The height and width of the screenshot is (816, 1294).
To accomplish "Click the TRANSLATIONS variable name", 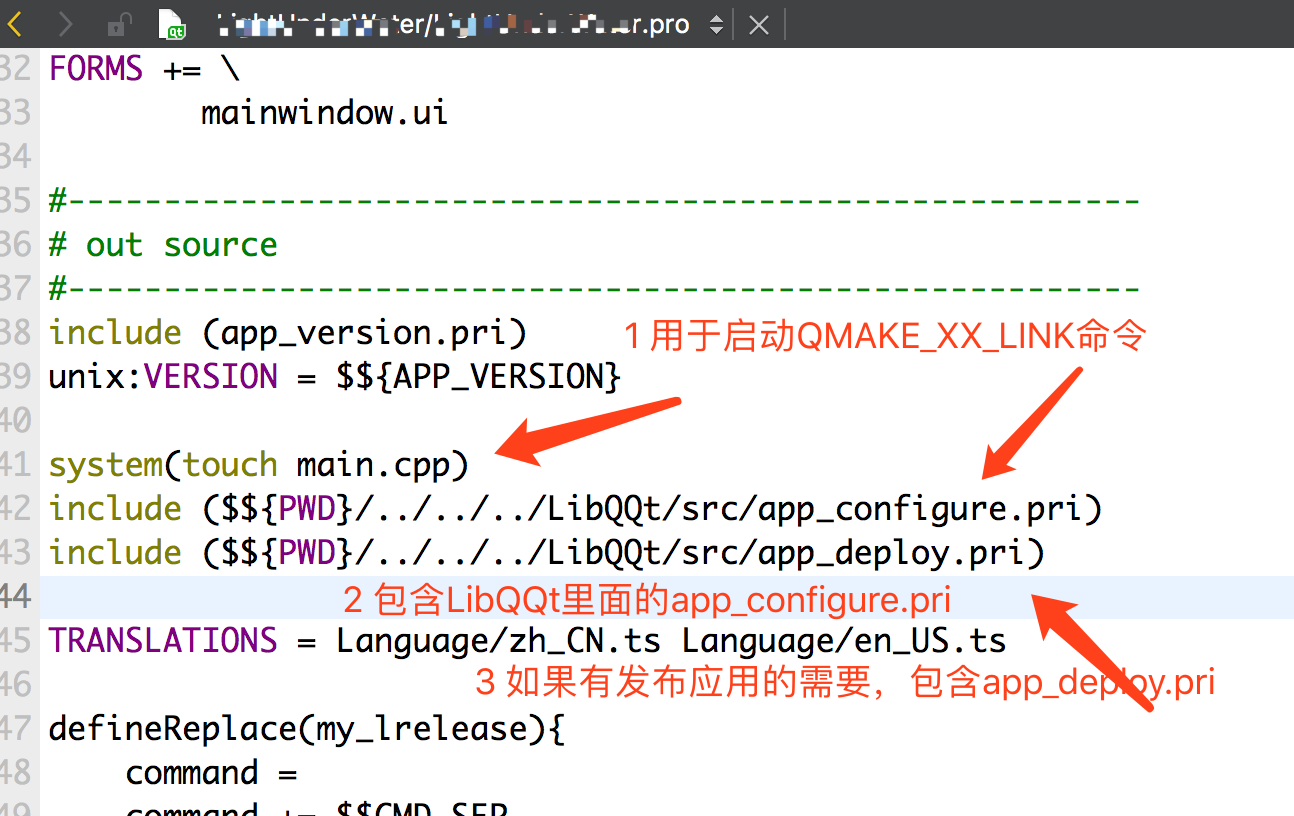I will [x=163, y=641].
